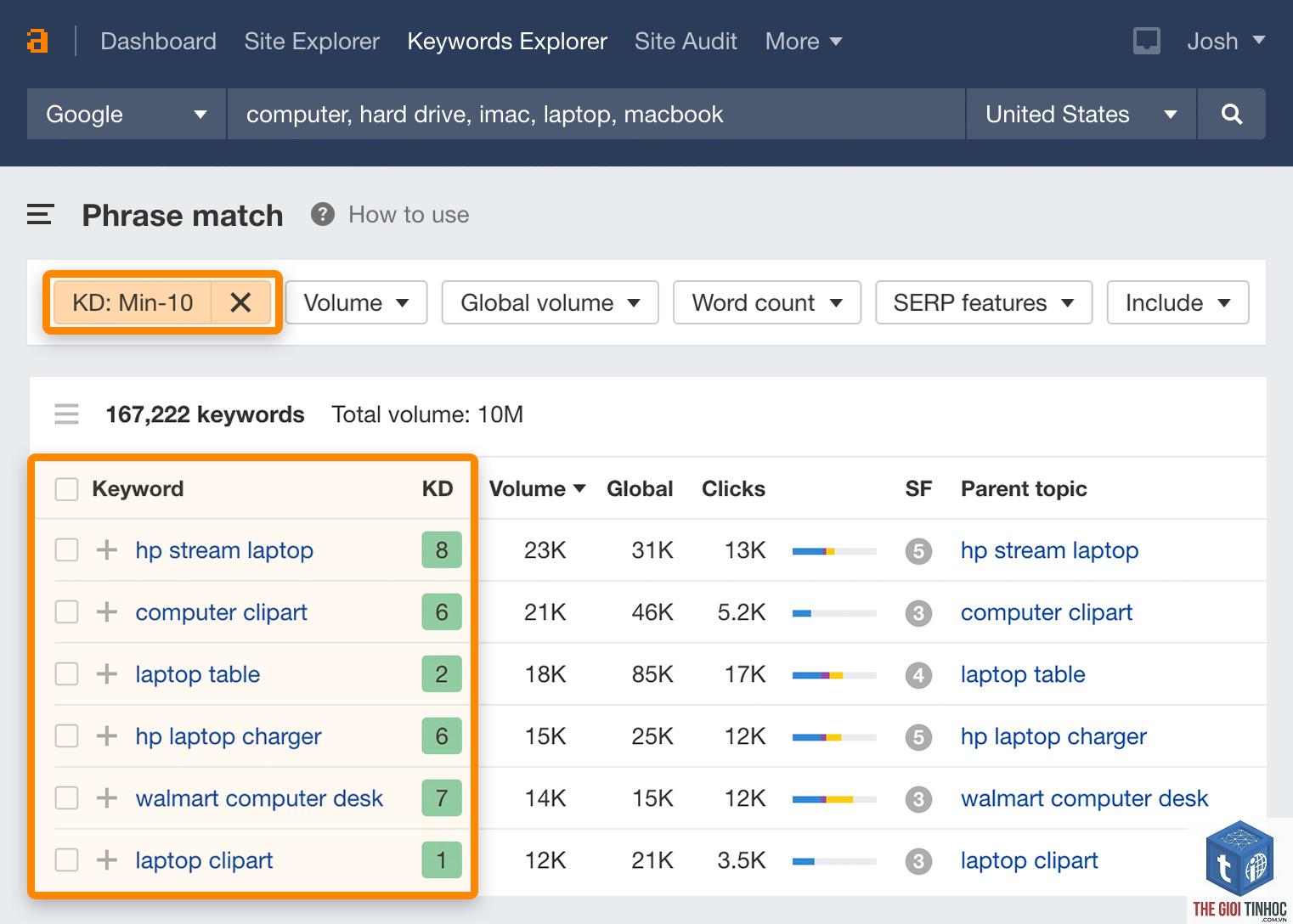Screen dimensions: 1293x924
Task: Click SF badge 4 for laptop table
Action: (918, 675)
